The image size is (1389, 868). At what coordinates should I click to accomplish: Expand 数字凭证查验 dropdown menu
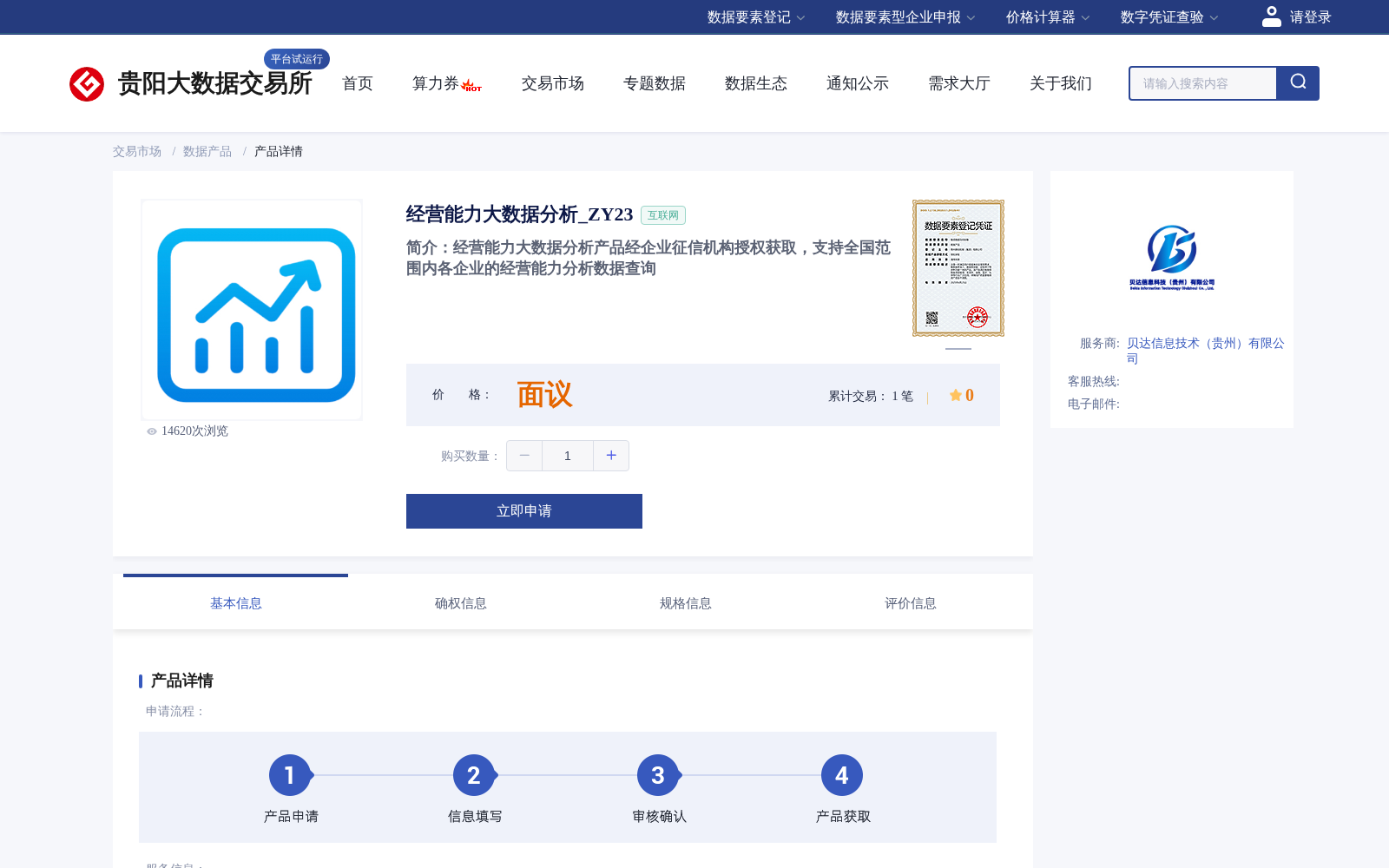[1169, 17]
